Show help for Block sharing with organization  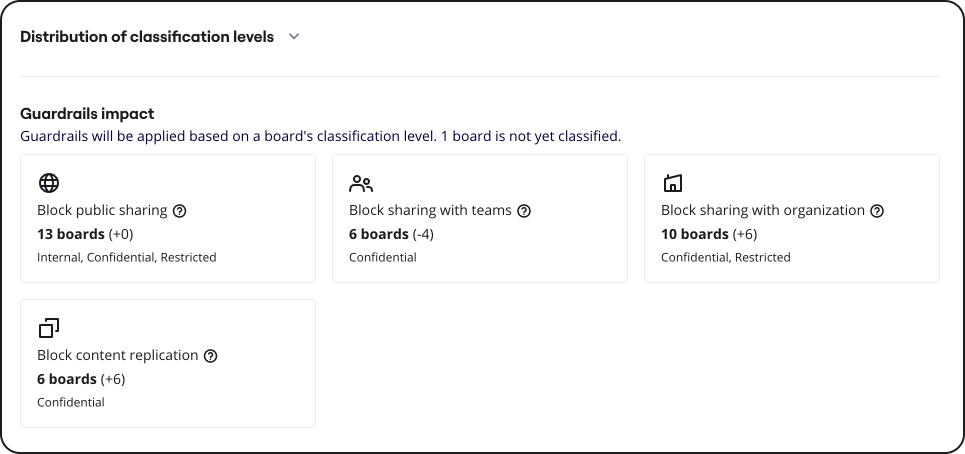877,211
